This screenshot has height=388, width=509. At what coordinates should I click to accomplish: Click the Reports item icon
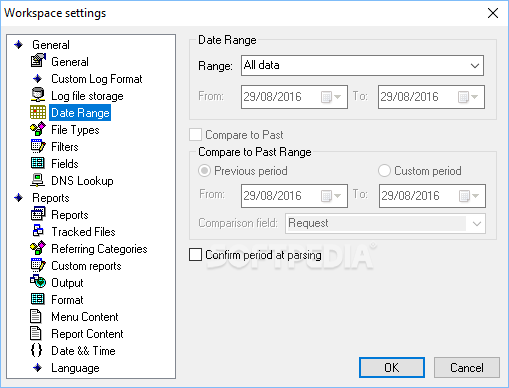click(x=38, y=214)
